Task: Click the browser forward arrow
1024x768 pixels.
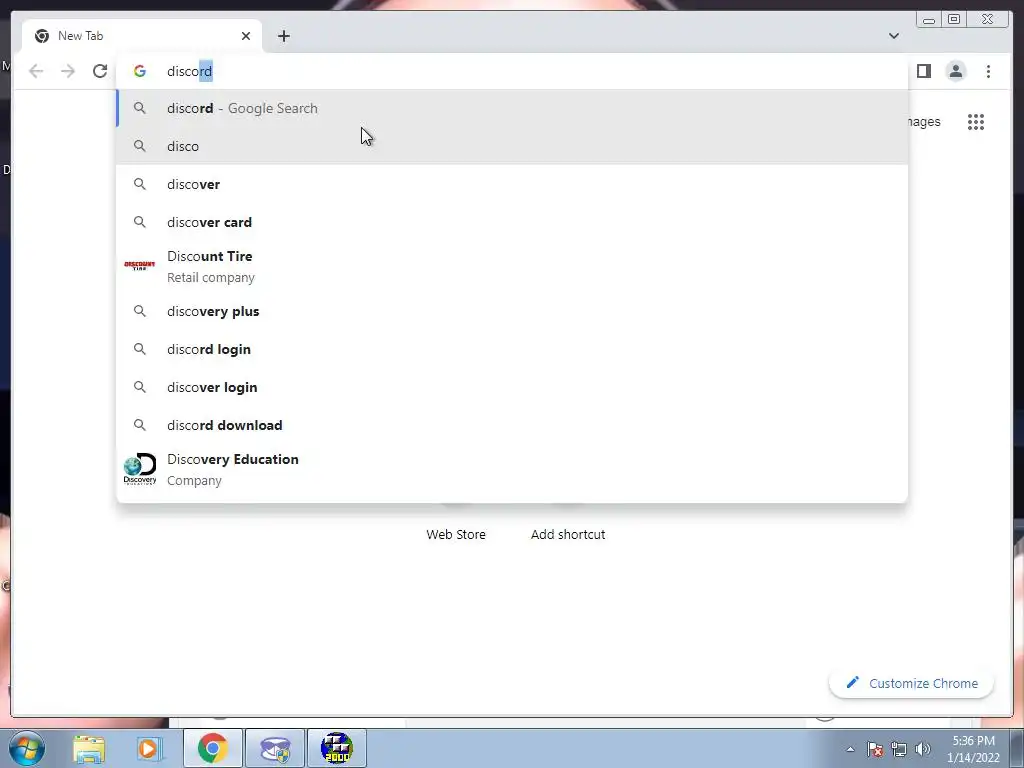Action: (68, 71)
